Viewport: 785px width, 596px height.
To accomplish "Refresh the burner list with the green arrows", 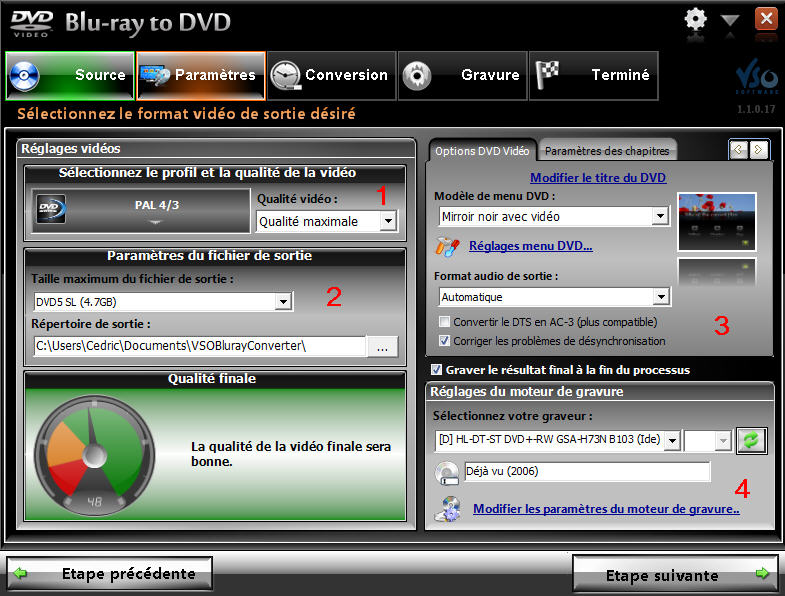I will coord(751,441).
